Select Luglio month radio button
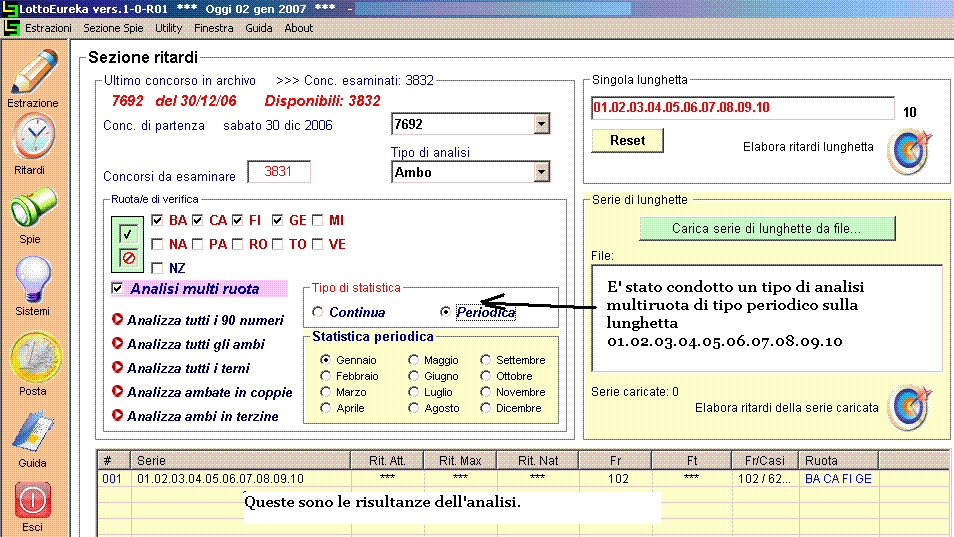Image resolution: width=954 pixels, height=537 pixels. pos(414,392)
